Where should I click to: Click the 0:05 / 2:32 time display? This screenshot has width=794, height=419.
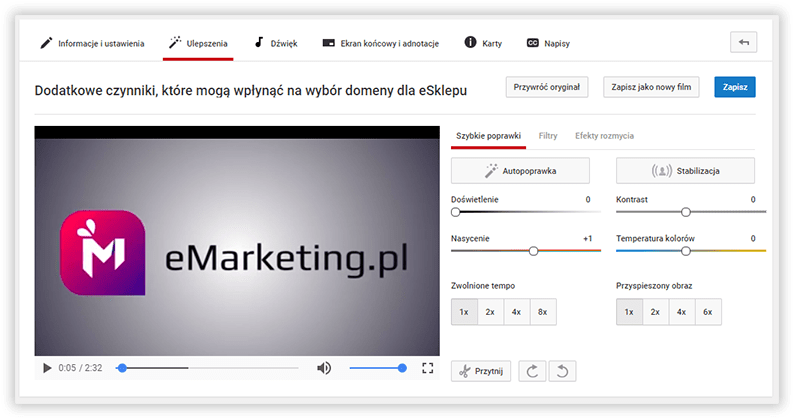coord(80,368)
